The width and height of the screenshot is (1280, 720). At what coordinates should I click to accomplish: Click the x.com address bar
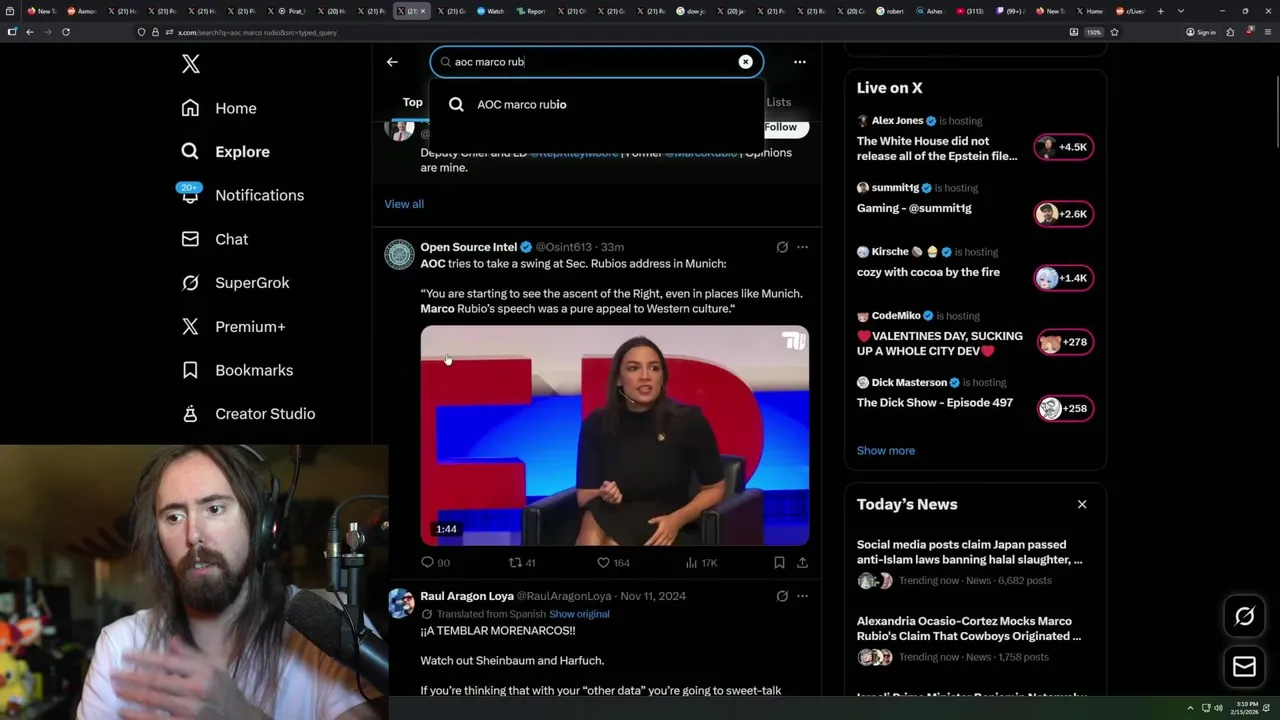click(600, 32)
